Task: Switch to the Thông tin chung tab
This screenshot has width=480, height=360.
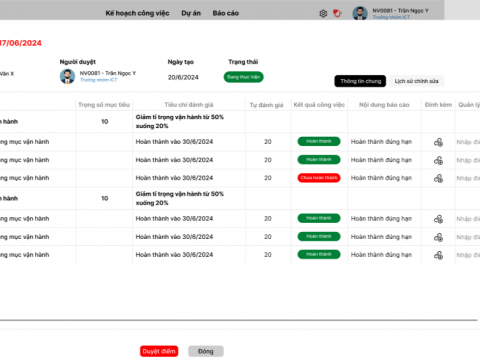Action: pos(360,81)
